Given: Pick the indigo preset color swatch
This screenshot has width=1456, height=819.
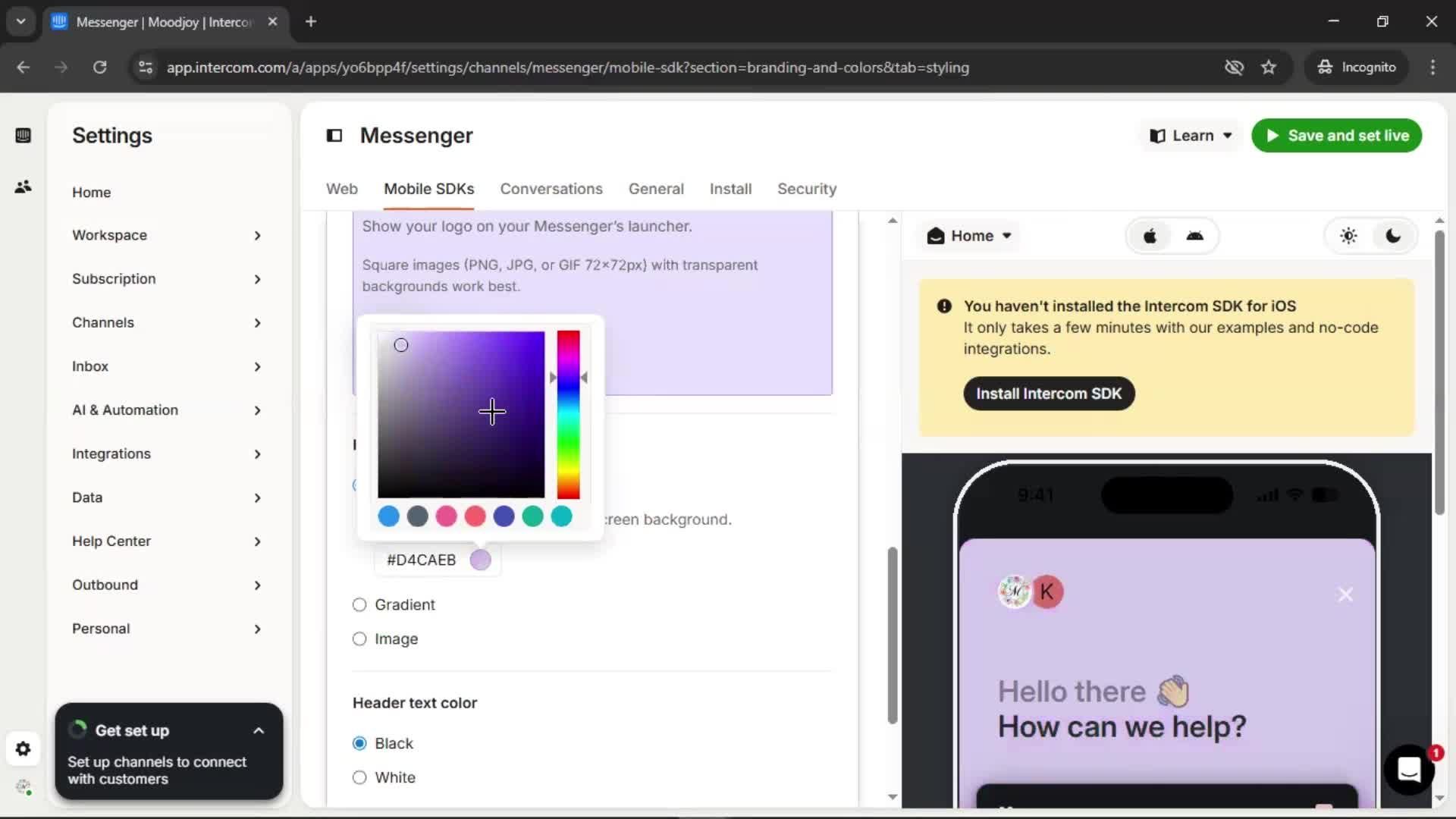Looking at the screenshot, I should (504, 516).
